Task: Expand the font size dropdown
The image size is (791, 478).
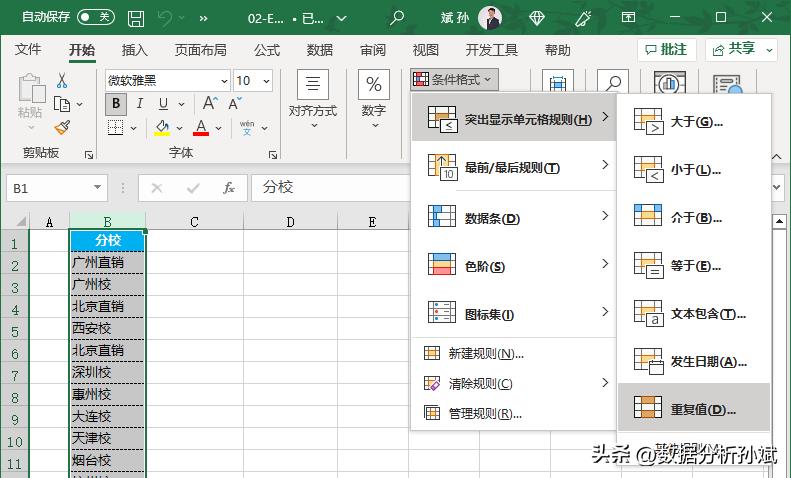Action: [266, 81]
